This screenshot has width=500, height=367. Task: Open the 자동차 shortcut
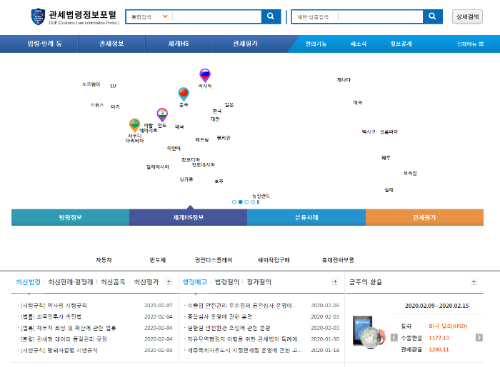(104, 260)
